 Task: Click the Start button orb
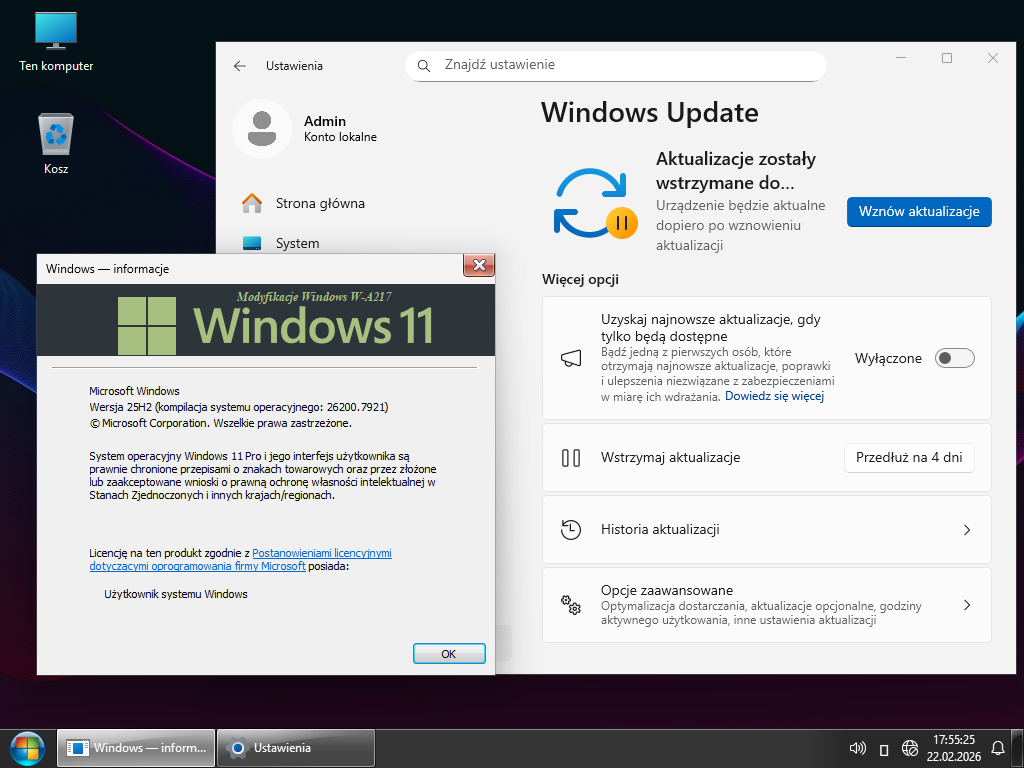pos(27,748)
